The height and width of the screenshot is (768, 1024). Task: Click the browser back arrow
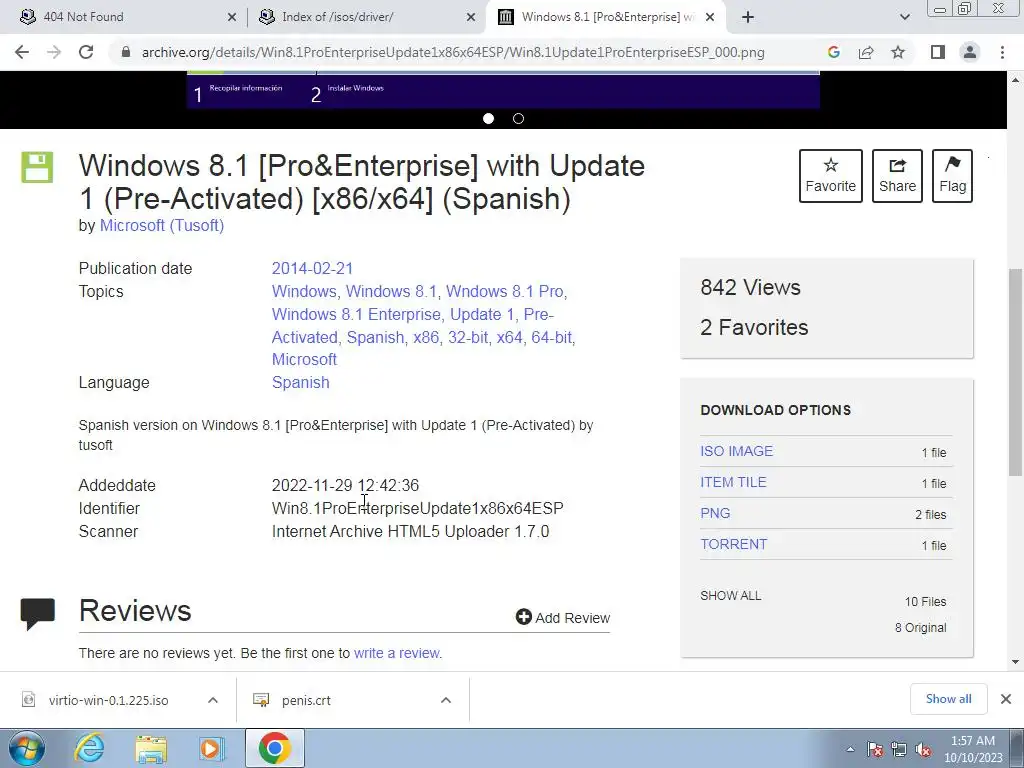click(x=22, y=52)
